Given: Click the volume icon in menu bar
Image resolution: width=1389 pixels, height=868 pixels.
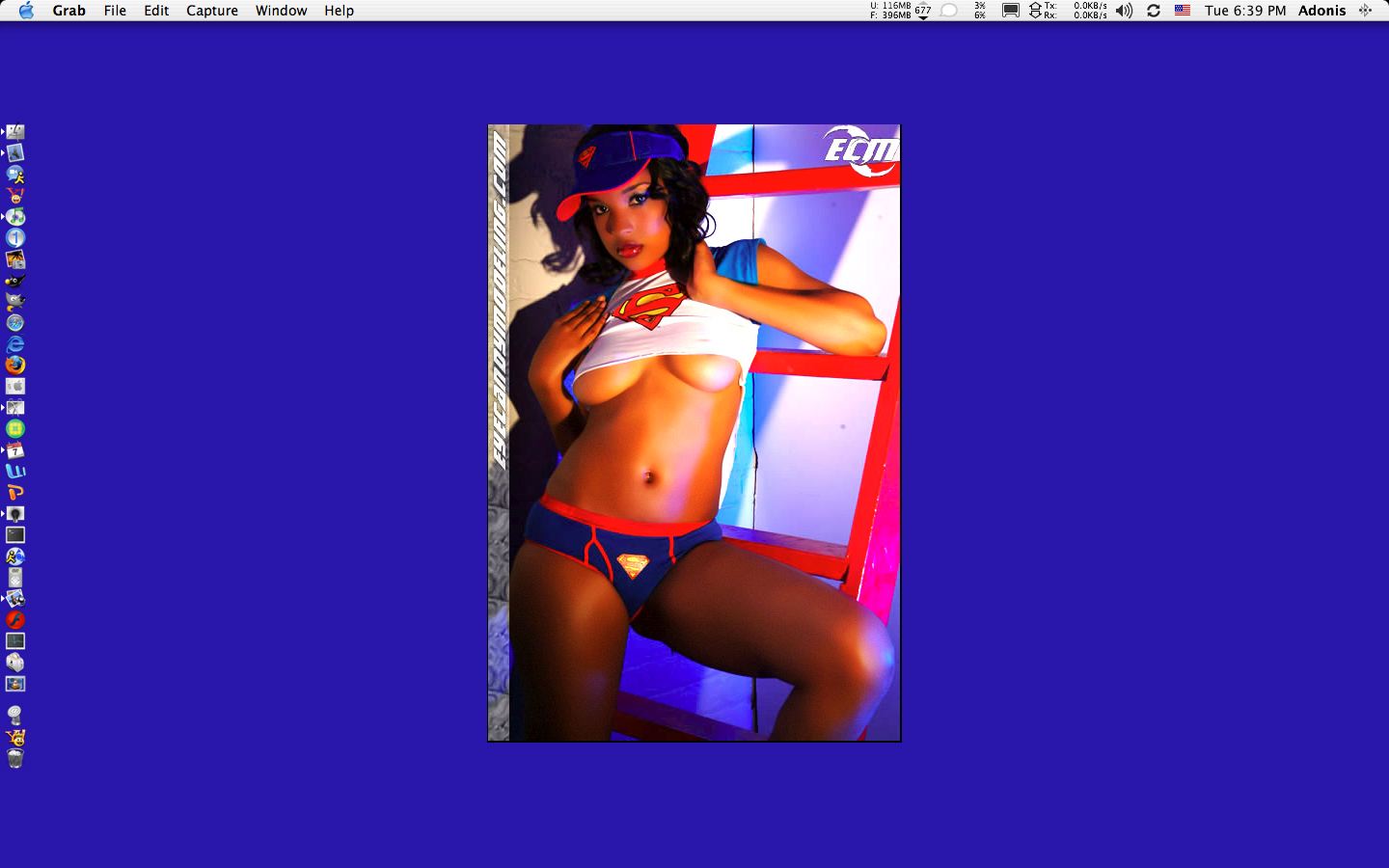Looking at the screenshot, I should click(1124, 11).
